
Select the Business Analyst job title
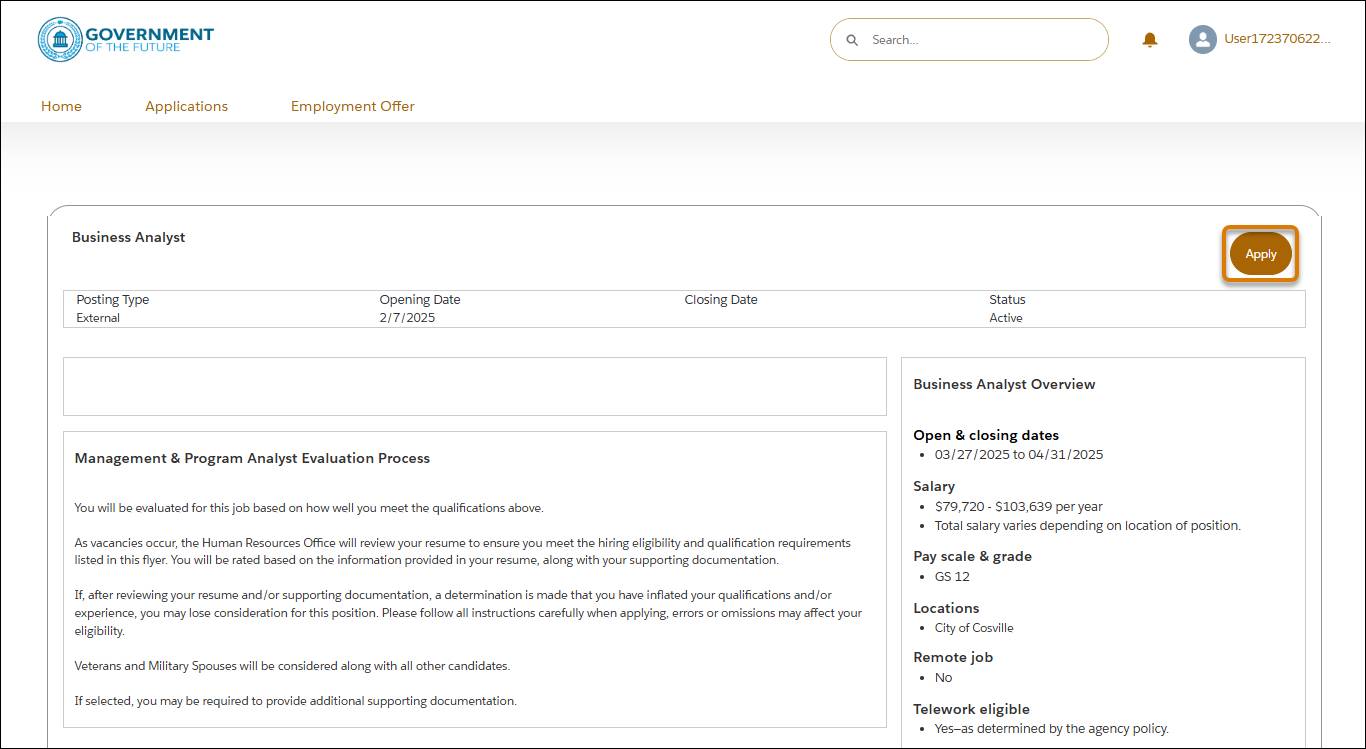pos(129,237)
